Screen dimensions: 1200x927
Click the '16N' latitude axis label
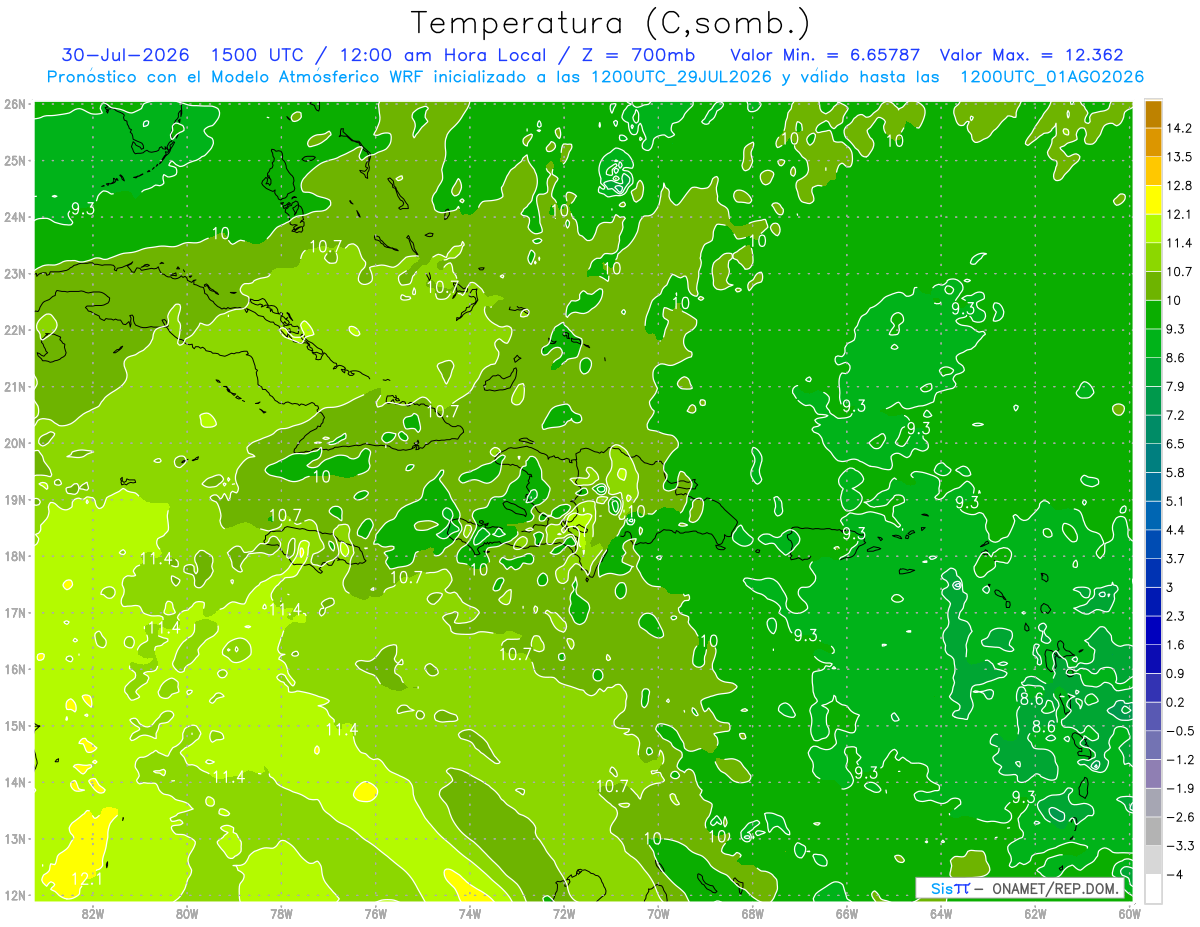[15, 669]
